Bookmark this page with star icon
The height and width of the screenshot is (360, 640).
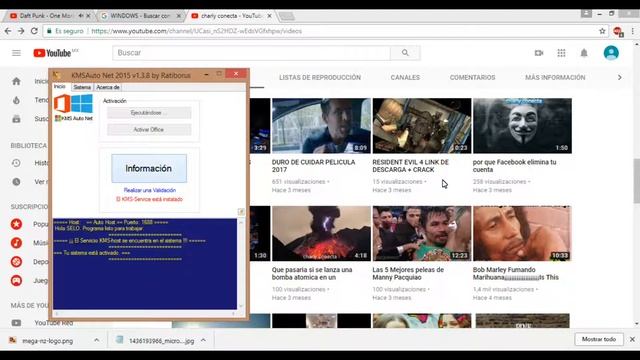pyautogui.click(x=602, y=31)
